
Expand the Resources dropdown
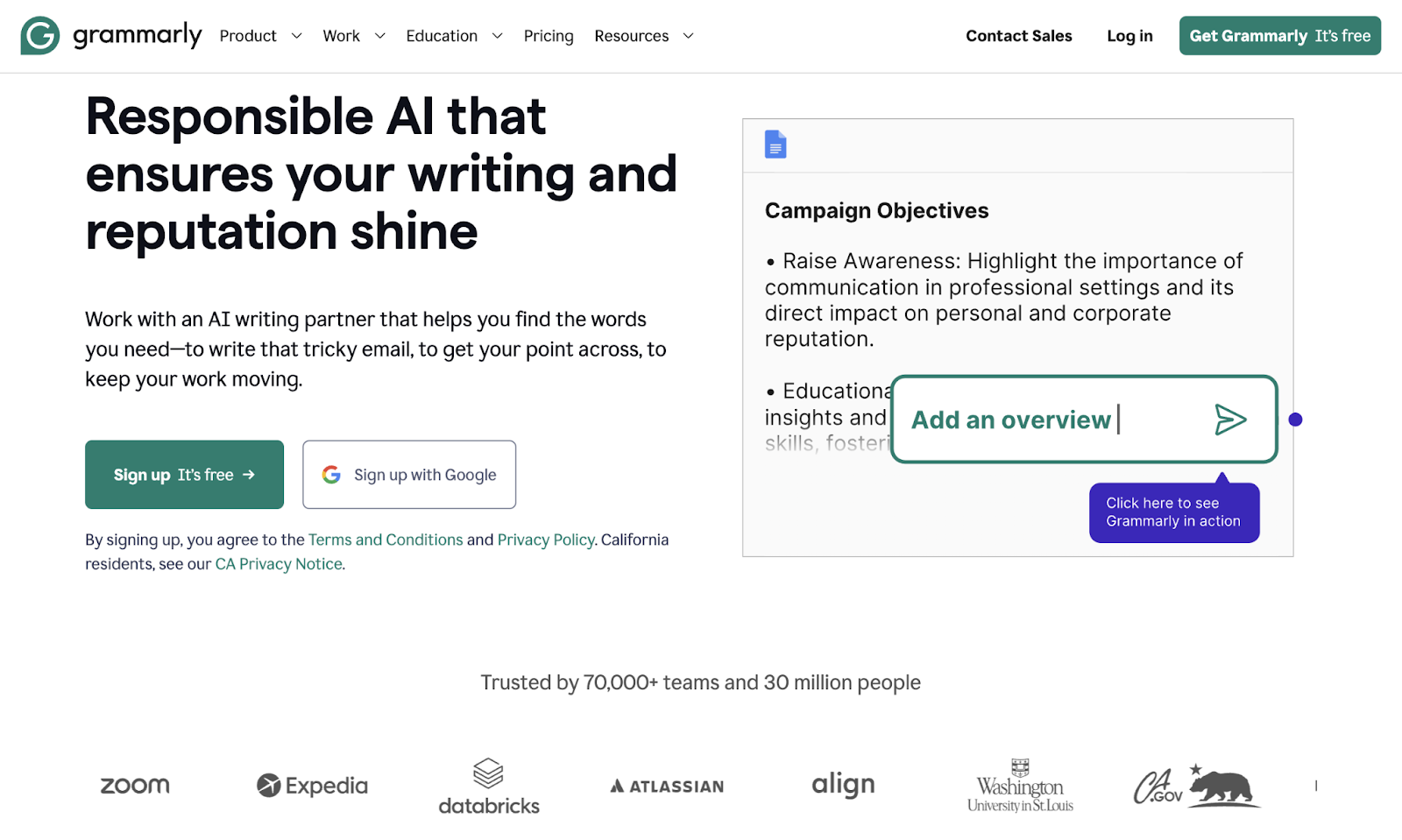point(642,36)
